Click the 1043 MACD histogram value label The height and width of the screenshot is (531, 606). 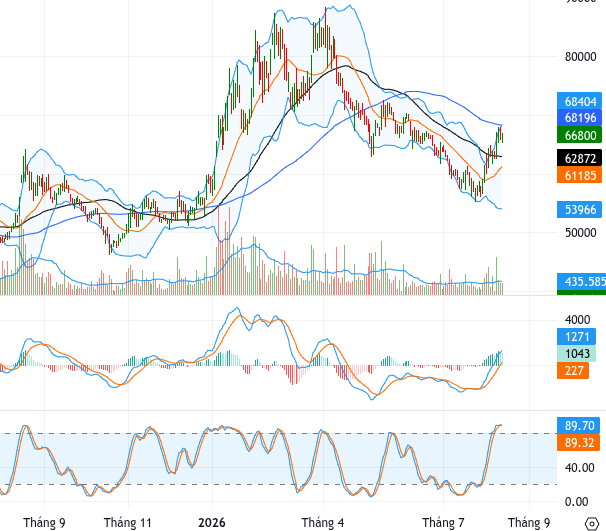(576, 353)
